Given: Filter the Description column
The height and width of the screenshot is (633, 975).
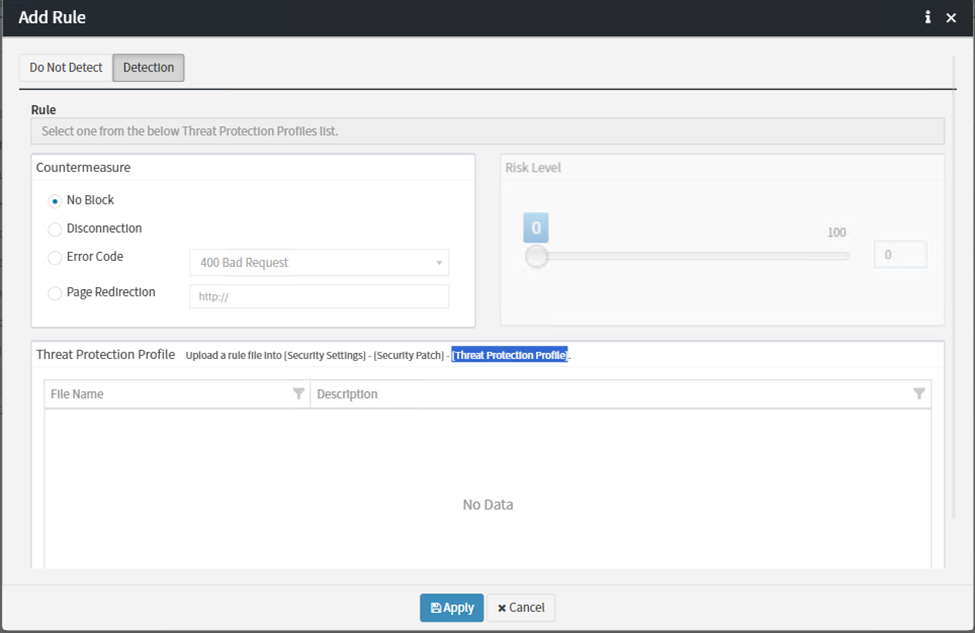Looking at the screenshot, I should click(918, 394).
